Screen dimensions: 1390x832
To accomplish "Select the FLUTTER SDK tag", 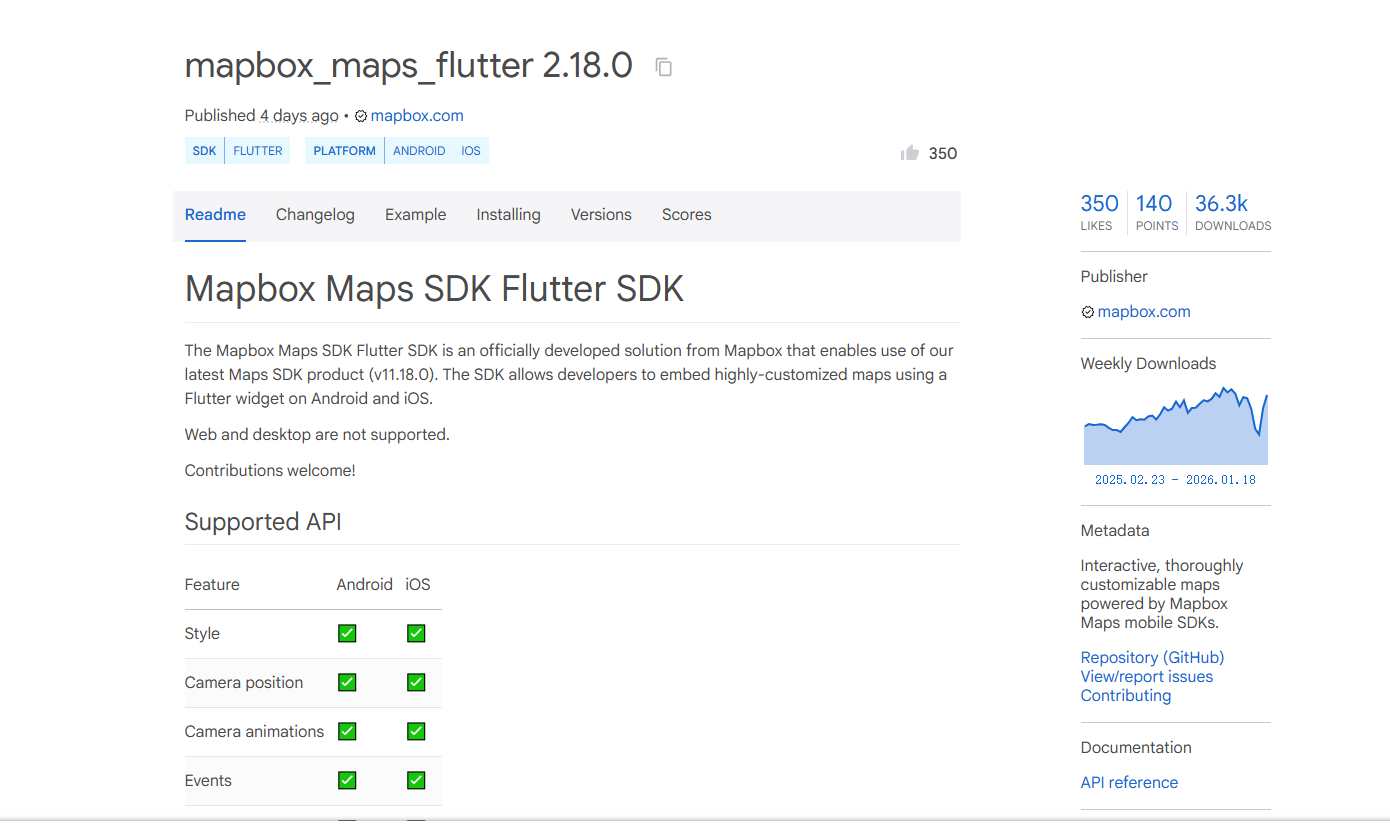I will (x=258, y=151).
